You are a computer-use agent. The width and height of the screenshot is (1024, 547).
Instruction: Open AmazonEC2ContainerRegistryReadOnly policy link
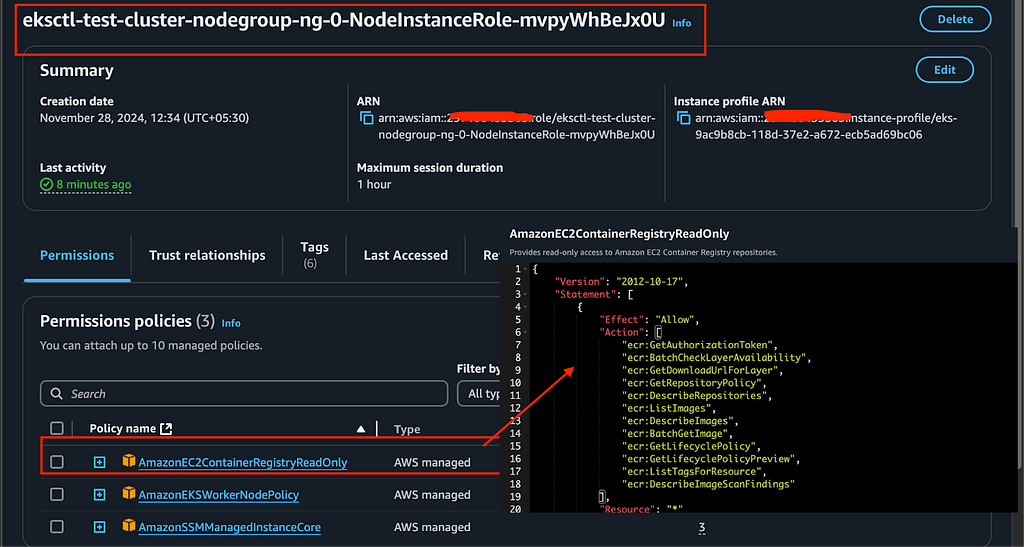pyautogui.click(x=243, y=462)
